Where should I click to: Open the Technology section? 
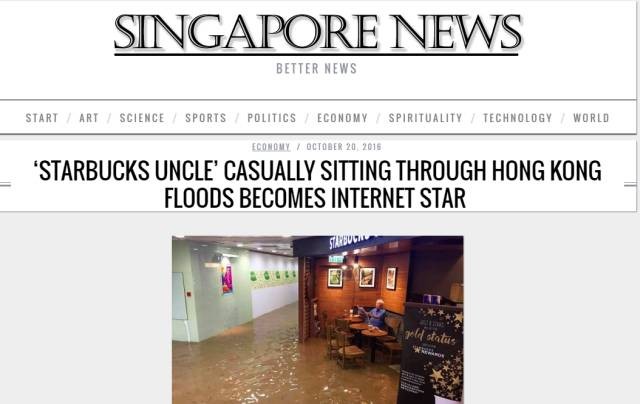[518, 118]
